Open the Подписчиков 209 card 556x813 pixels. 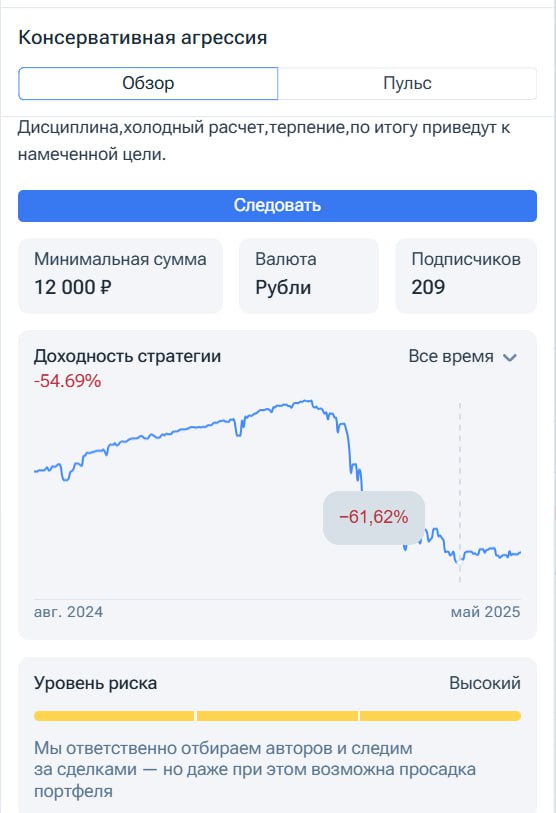(466, 276)
